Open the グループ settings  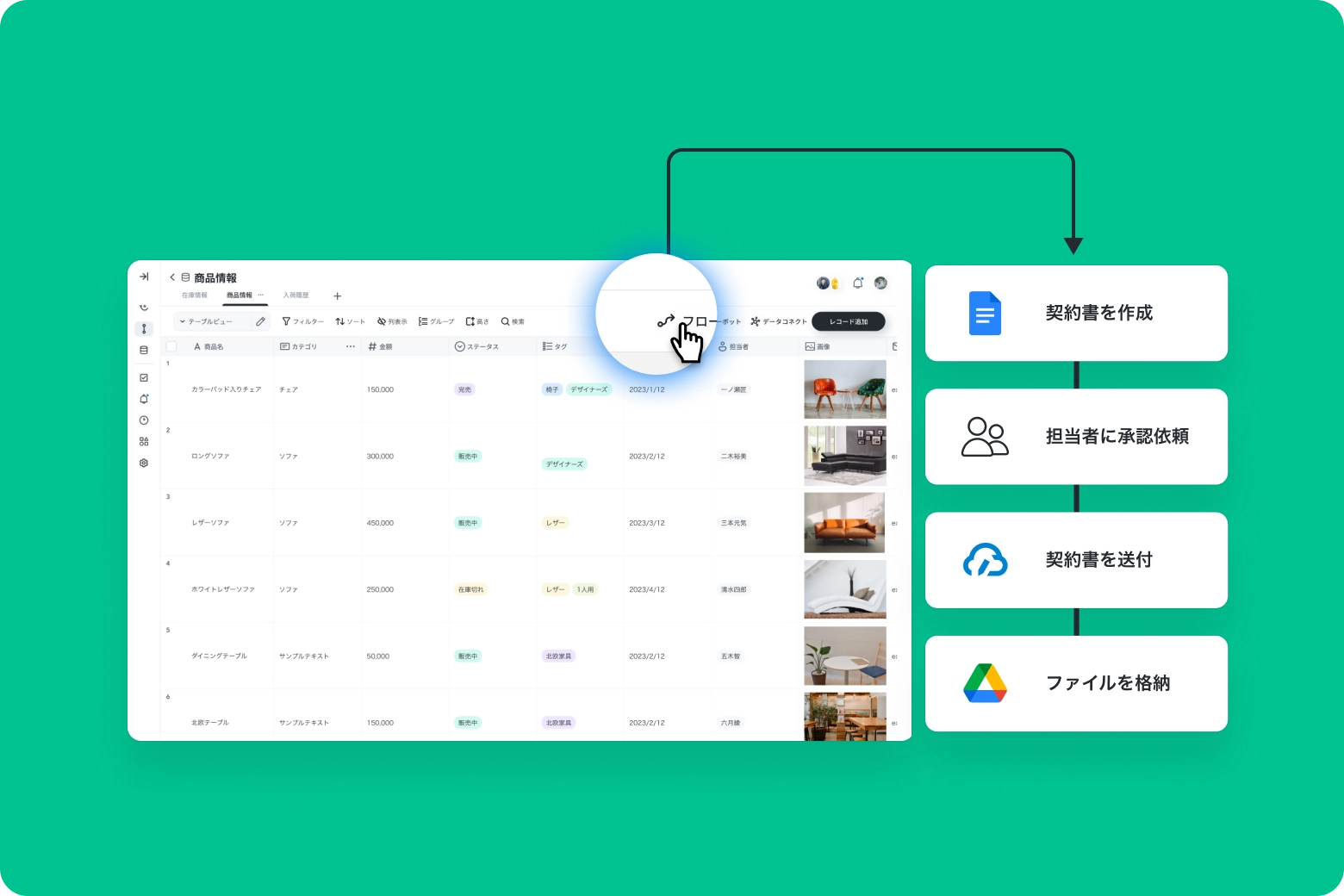tap(435, 320)
